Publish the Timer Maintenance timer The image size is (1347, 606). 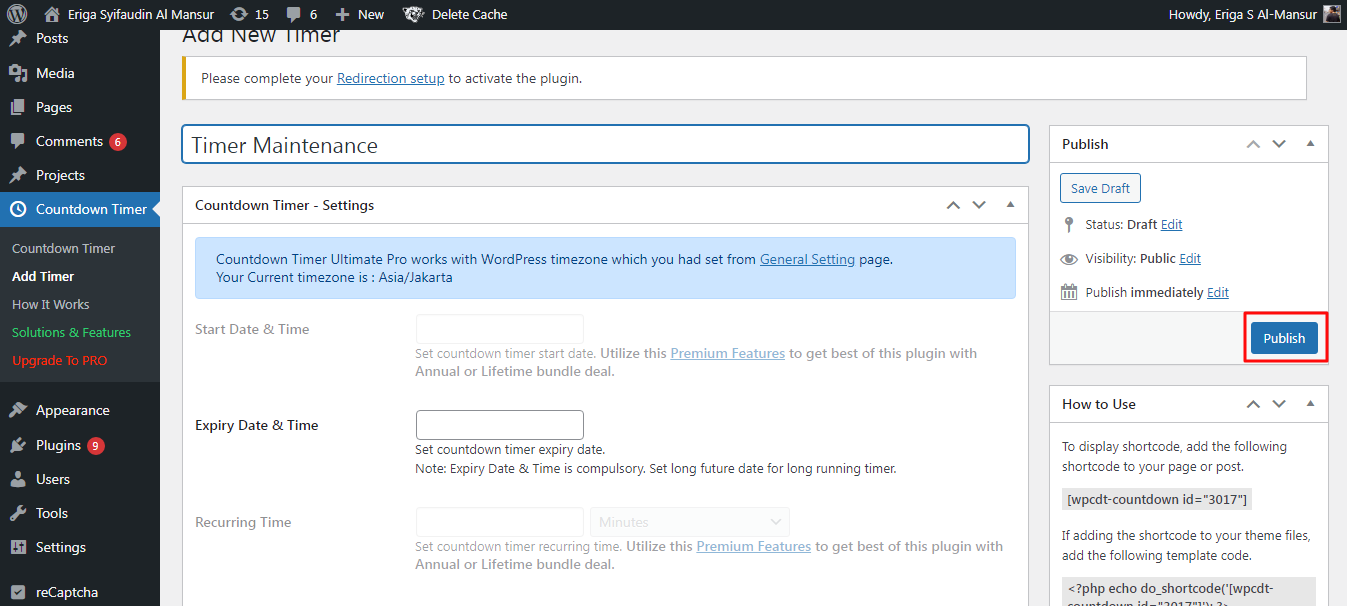tap(1284, 337)
